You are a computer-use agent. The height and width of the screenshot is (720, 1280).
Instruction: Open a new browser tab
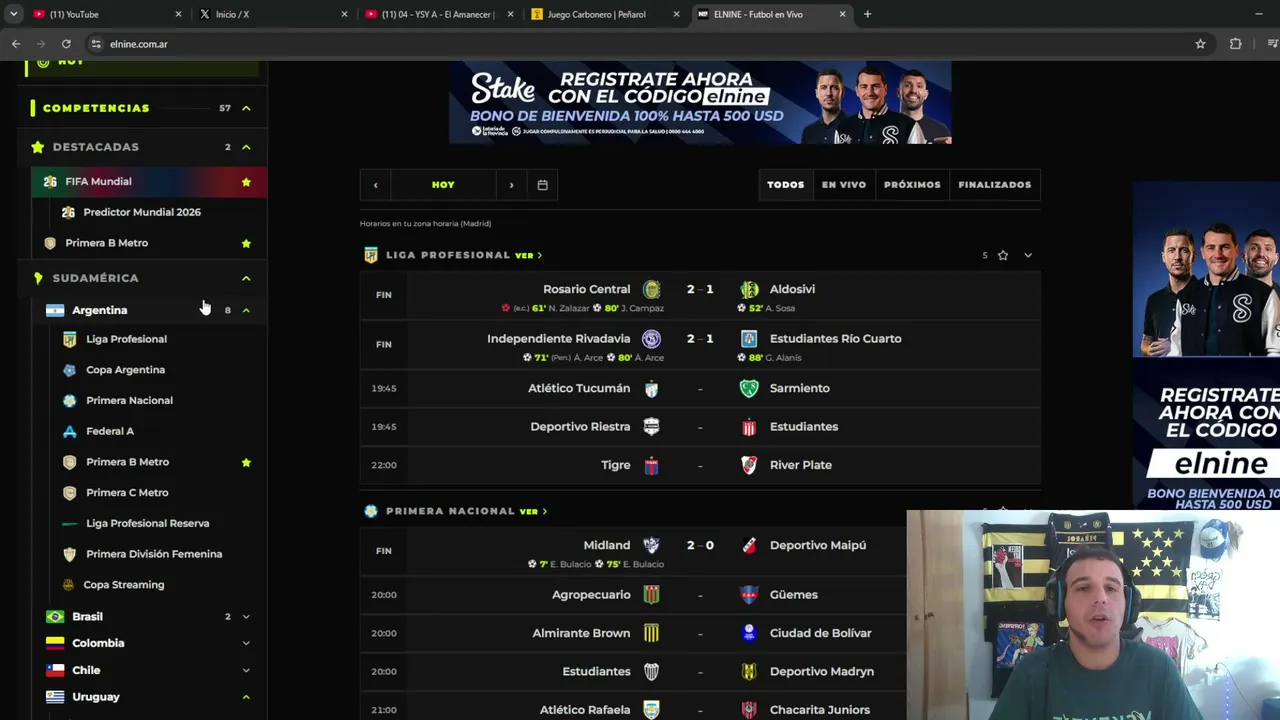867,14
